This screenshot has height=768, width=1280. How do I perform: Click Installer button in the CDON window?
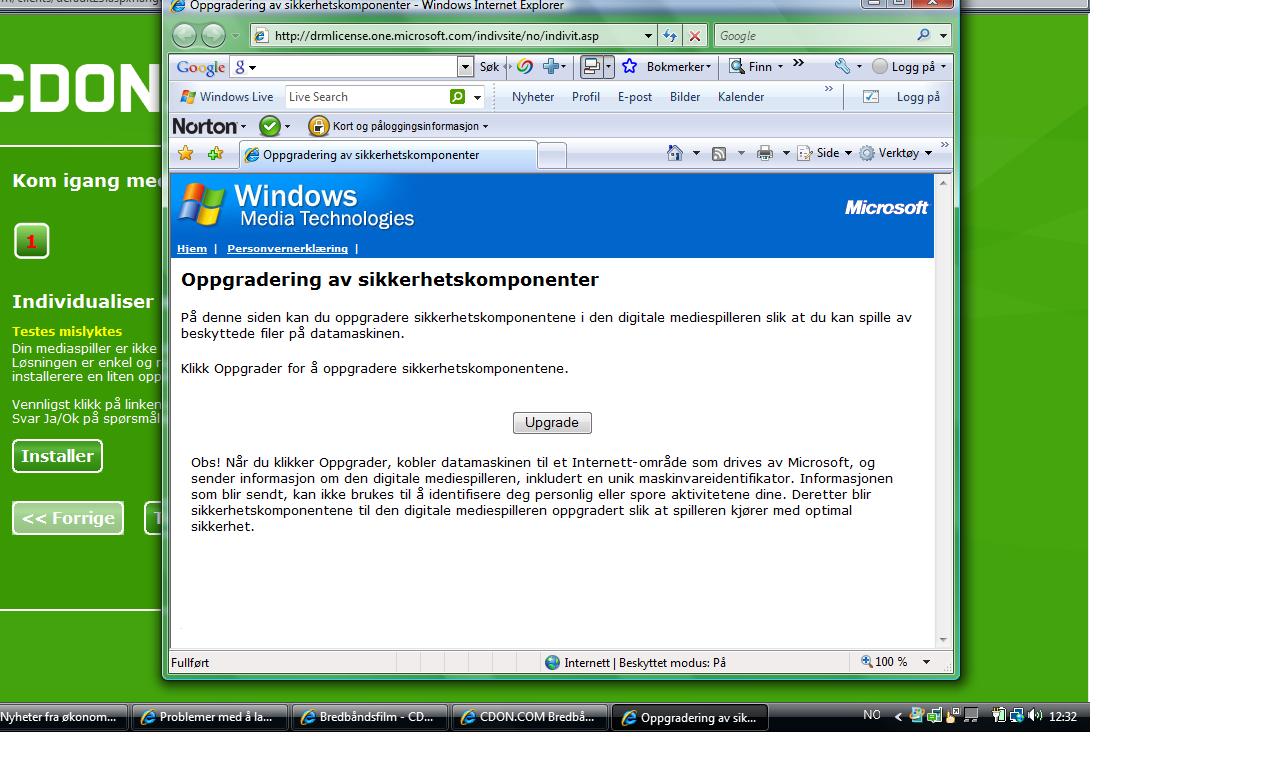click(57, 456)
